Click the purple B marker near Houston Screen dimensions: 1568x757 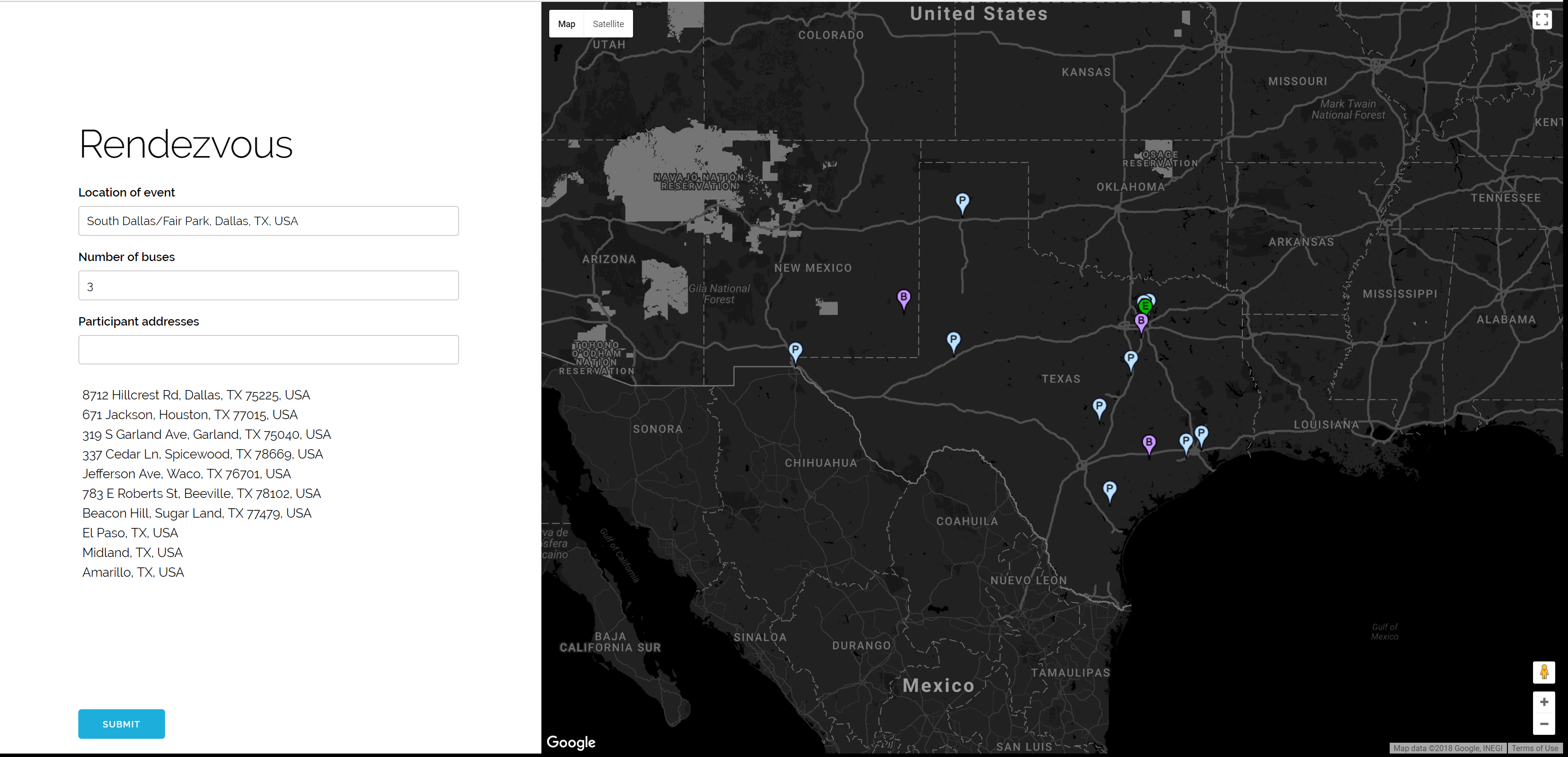1149,442
